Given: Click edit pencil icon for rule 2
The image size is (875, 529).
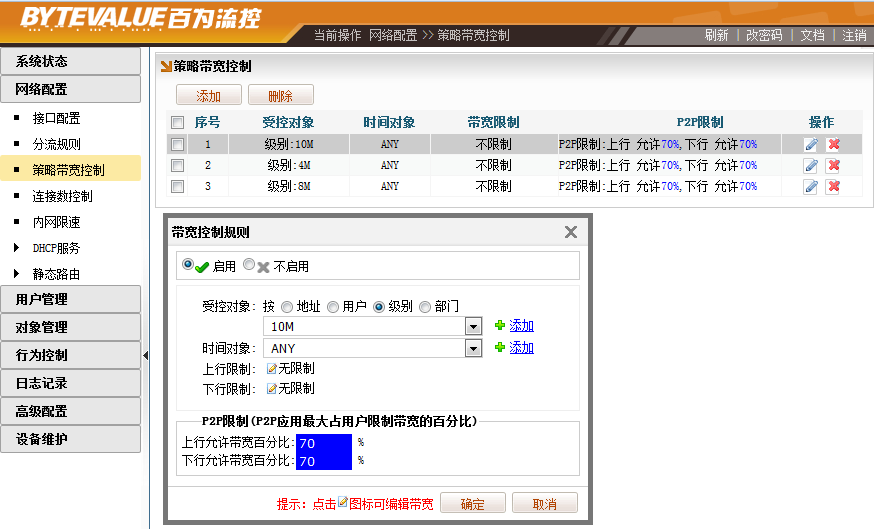Looking at the screenshot, I should pyautogui.click(x=811, y=166).
